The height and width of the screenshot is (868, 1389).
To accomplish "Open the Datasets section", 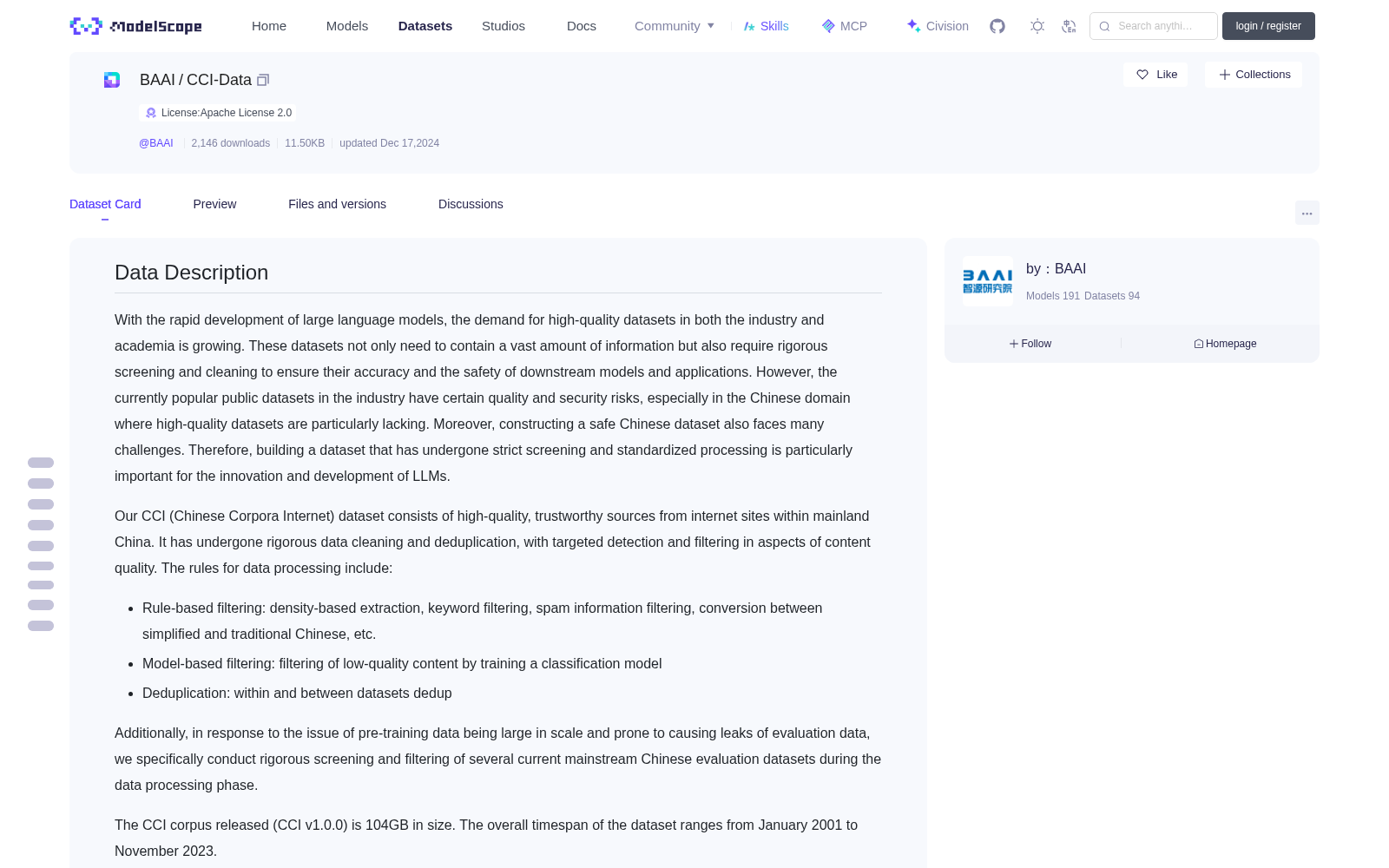I will 425,26.
